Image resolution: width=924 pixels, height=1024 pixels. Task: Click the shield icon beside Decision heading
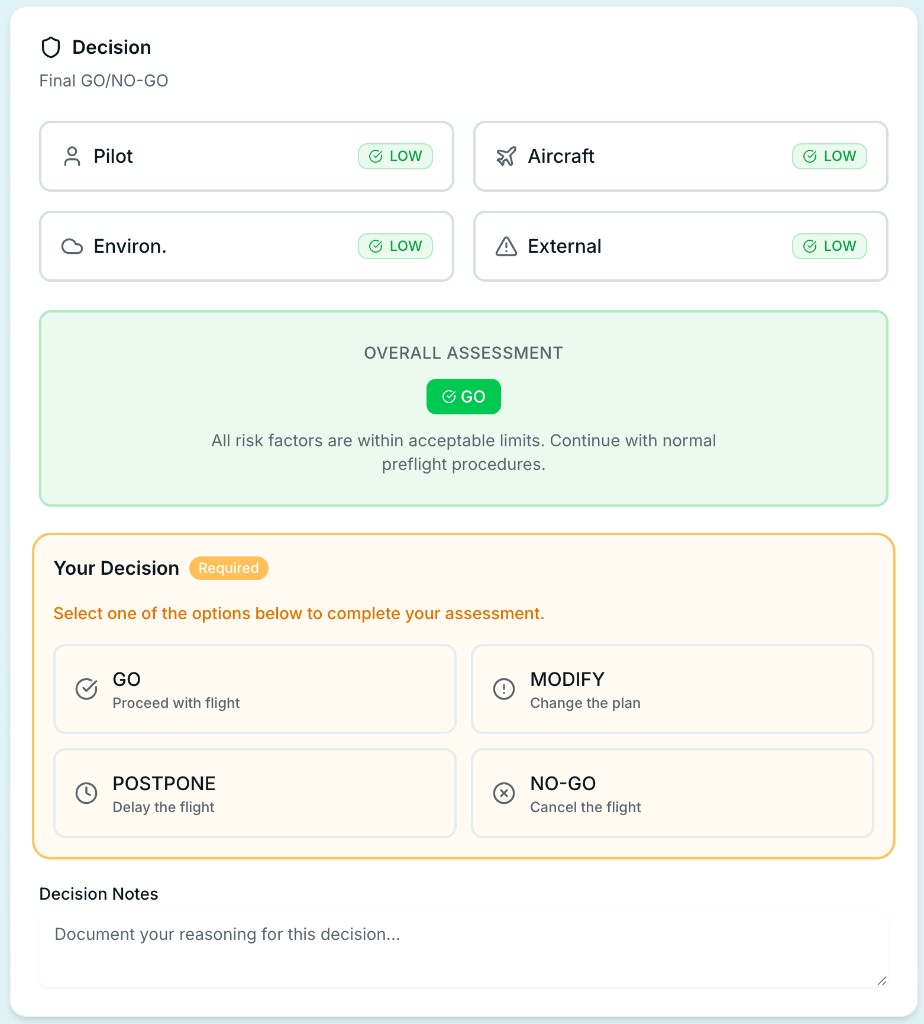pos(51,48)
